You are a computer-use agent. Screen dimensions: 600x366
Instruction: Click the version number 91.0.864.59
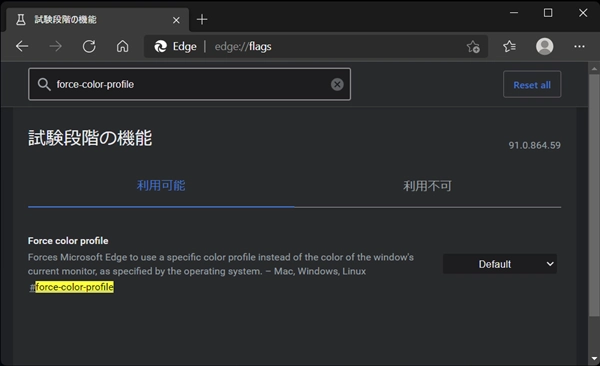coord(534,145)
